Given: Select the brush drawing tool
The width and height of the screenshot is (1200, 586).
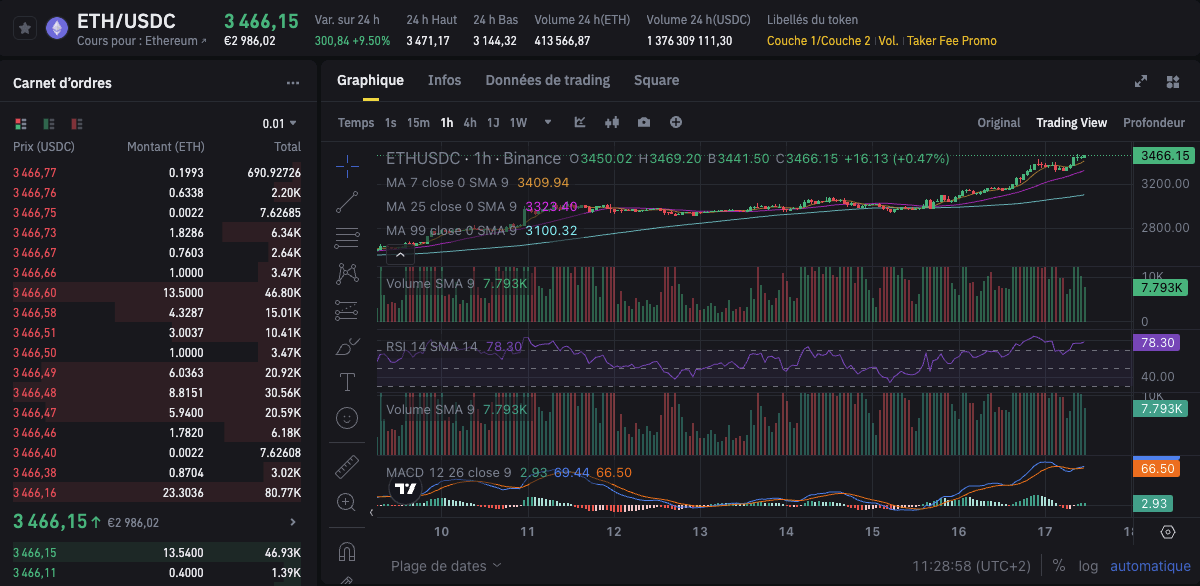Looking at the screenshot, I should click(x=347, y=346).
